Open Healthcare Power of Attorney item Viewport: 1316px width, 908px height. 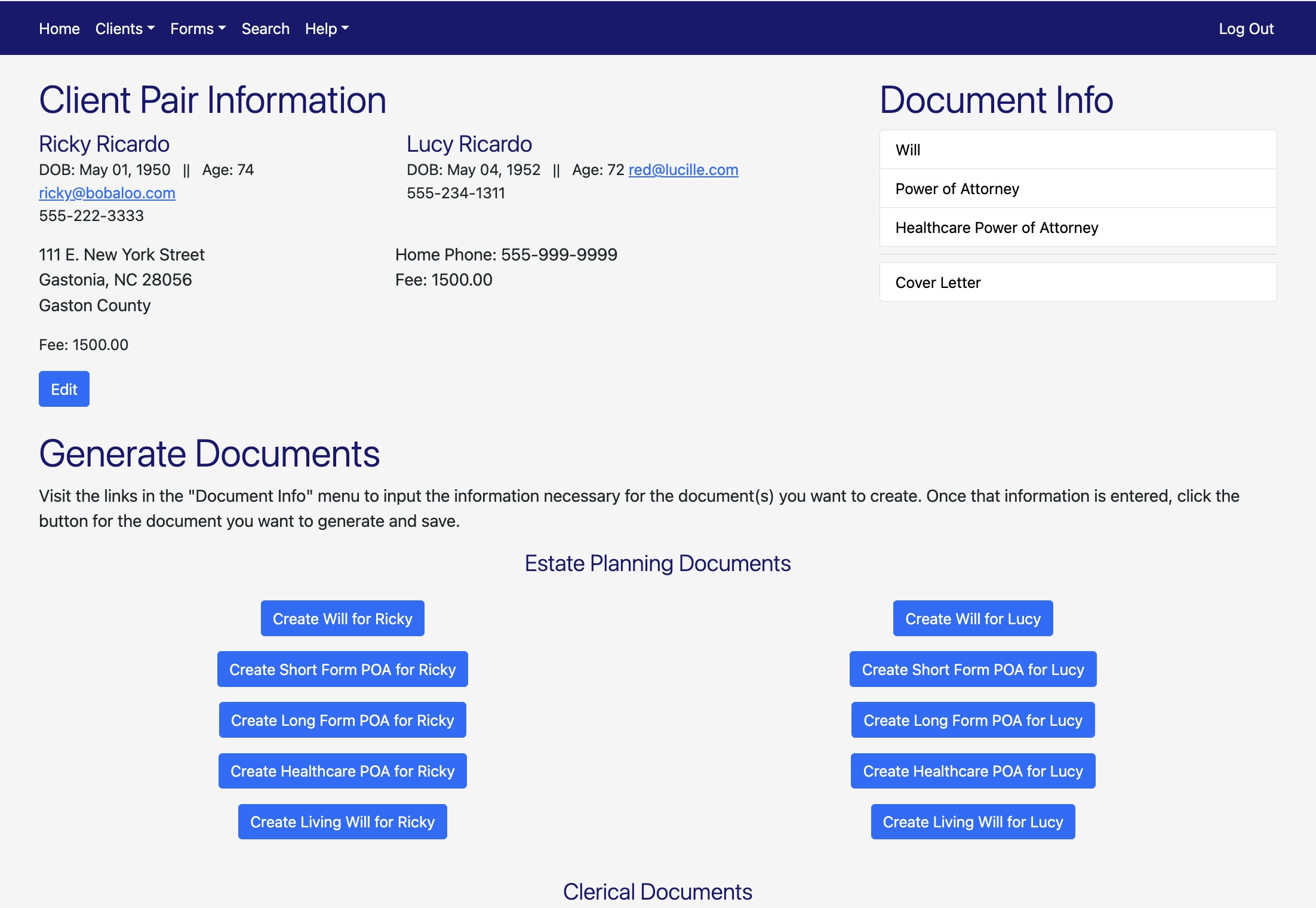(1078, 228)
